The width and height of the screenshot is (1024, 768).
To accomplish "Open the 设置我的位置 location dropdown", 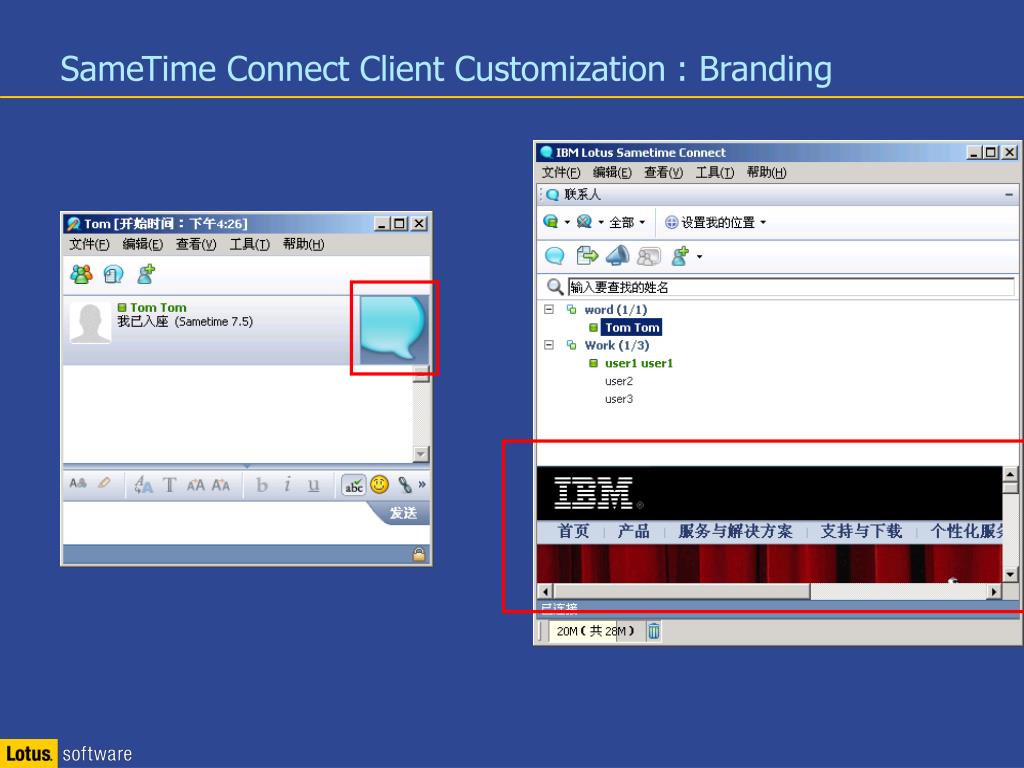I will (x=716, y=223).
